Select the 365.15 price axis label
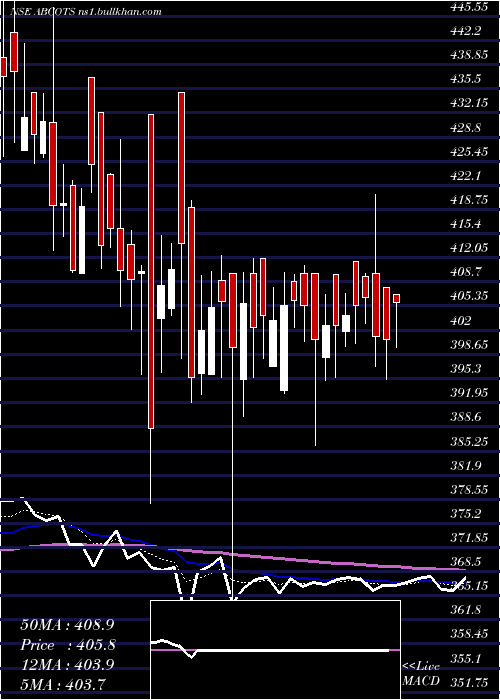The height and width of the screenshot is (700, 500). click(x=467, y=587)
